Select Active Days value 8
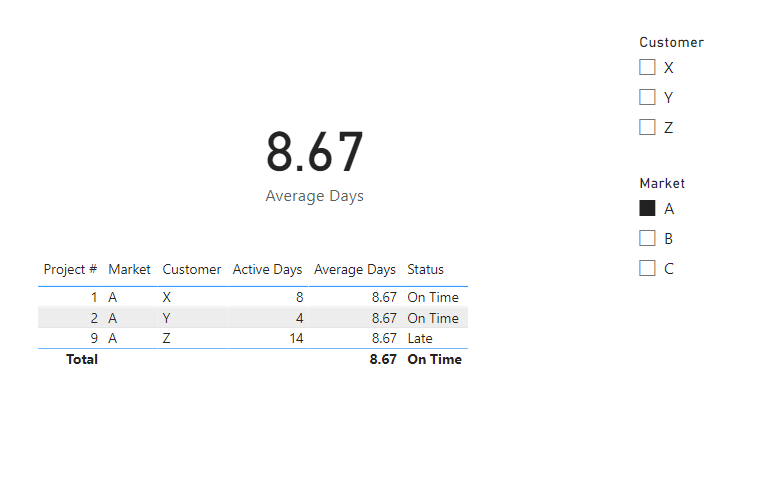This screenshot has height=488, width=769. pyautogui.click(x=300, y=297)
